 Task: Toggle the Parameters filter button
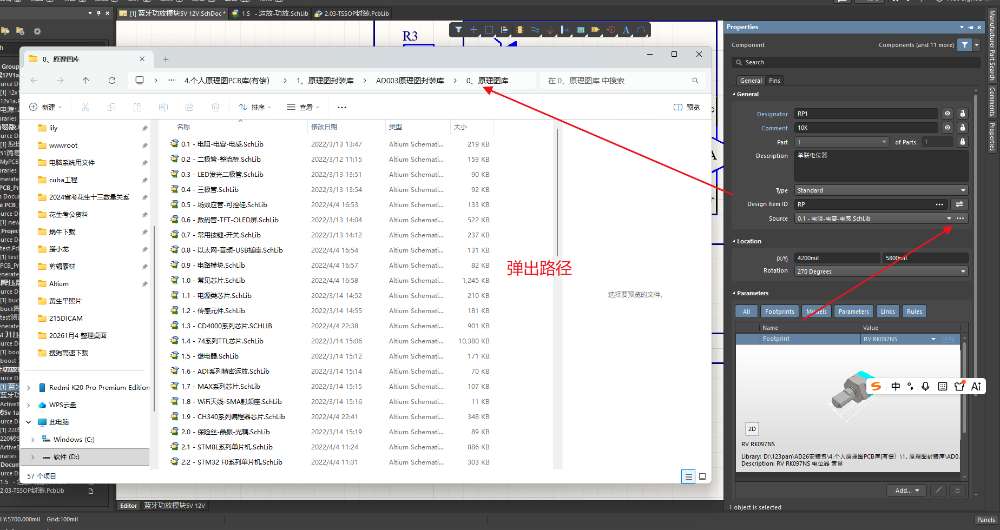point(853,311)
